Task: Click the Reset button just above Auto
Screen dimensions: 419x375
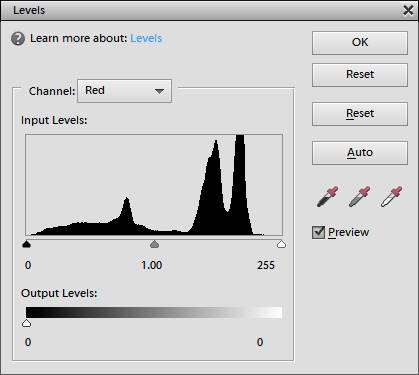Action: click(x=360, y=114)
